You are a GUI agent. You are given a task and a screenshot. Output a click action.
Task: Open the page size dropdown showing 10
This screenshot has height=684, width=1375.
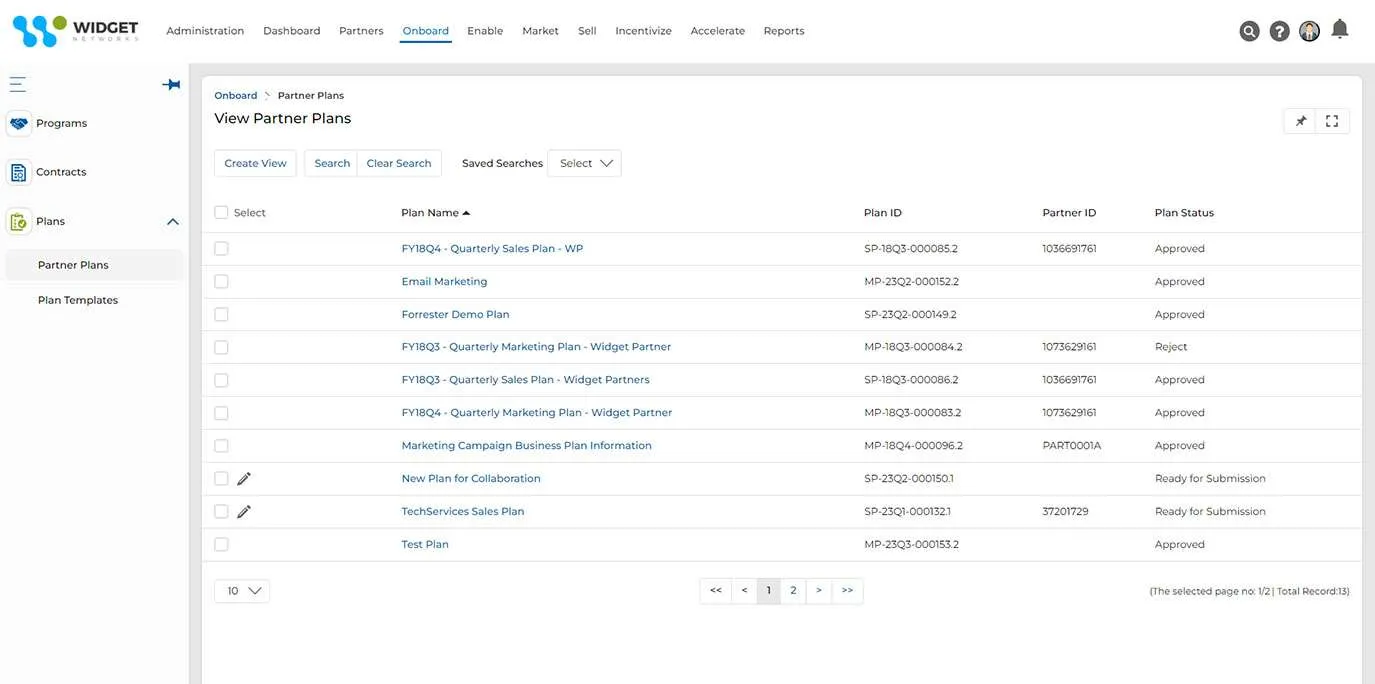tap(242, 591)
